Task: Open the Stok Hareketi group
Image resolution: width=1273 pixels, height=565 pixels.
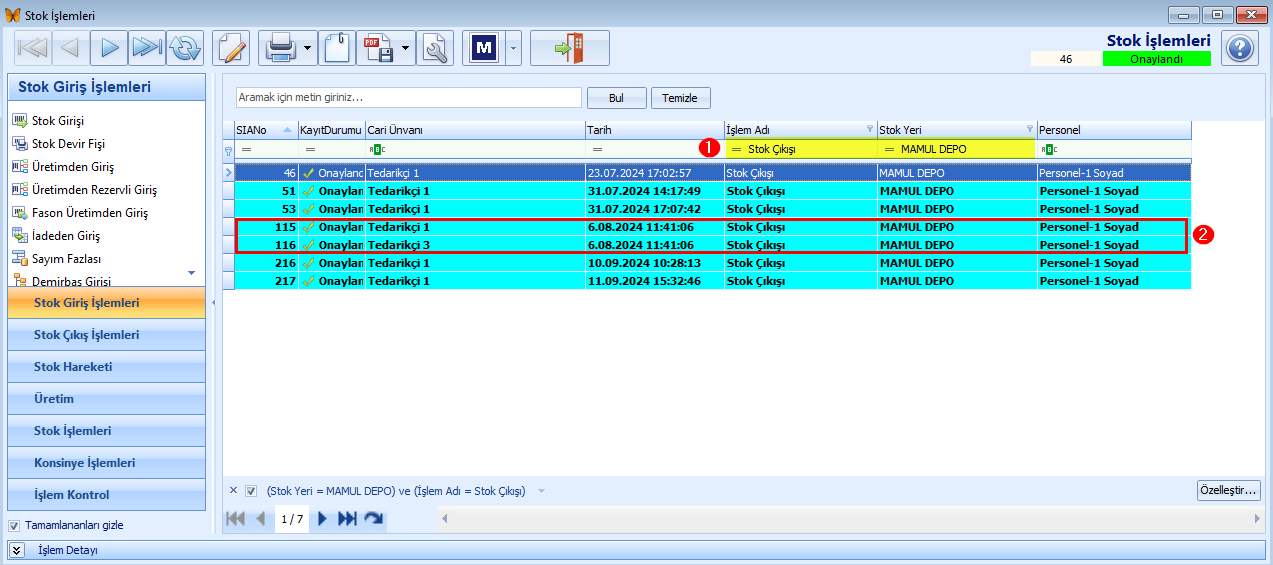Action: click(x=107, y=367)
